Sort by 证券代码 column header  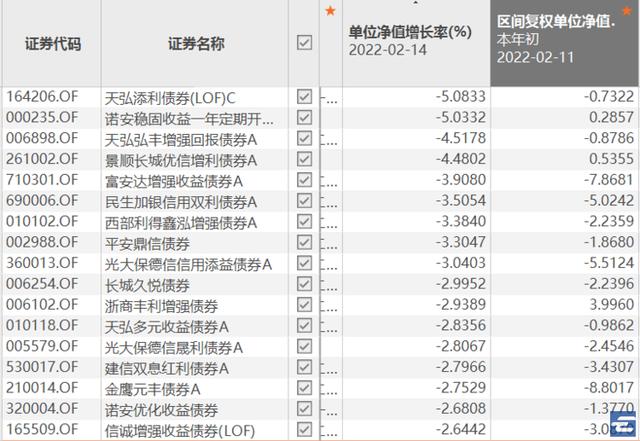click(53, 44)
